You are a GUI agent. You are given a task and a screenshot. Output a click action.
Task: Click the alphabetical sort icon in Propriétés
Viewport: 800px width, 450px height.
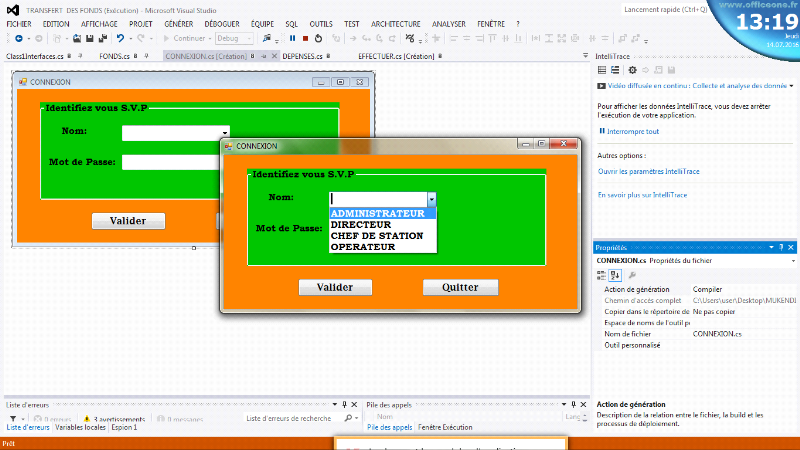pos(616,275)
